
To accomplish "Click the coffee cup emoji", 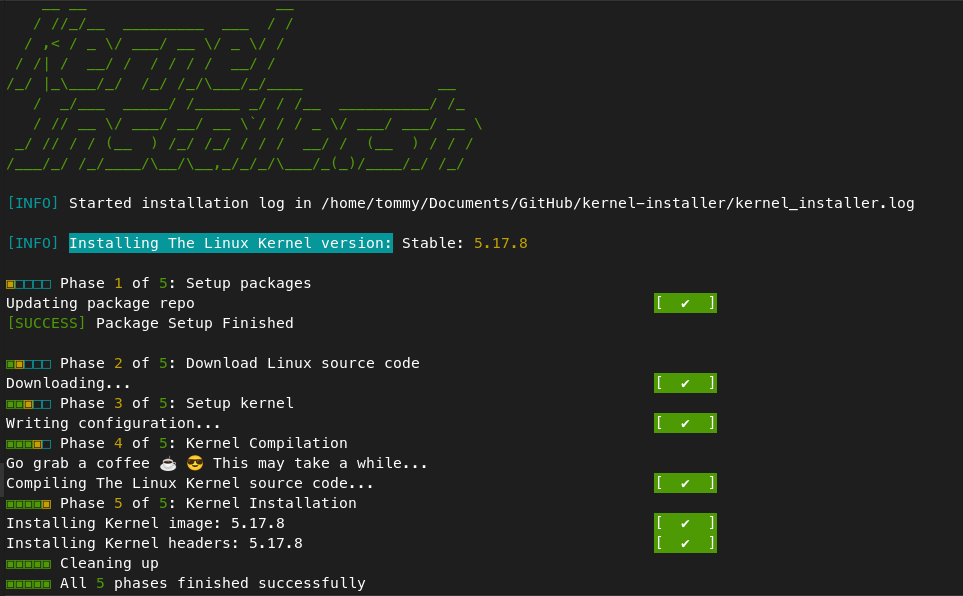I will click(168, 463).
